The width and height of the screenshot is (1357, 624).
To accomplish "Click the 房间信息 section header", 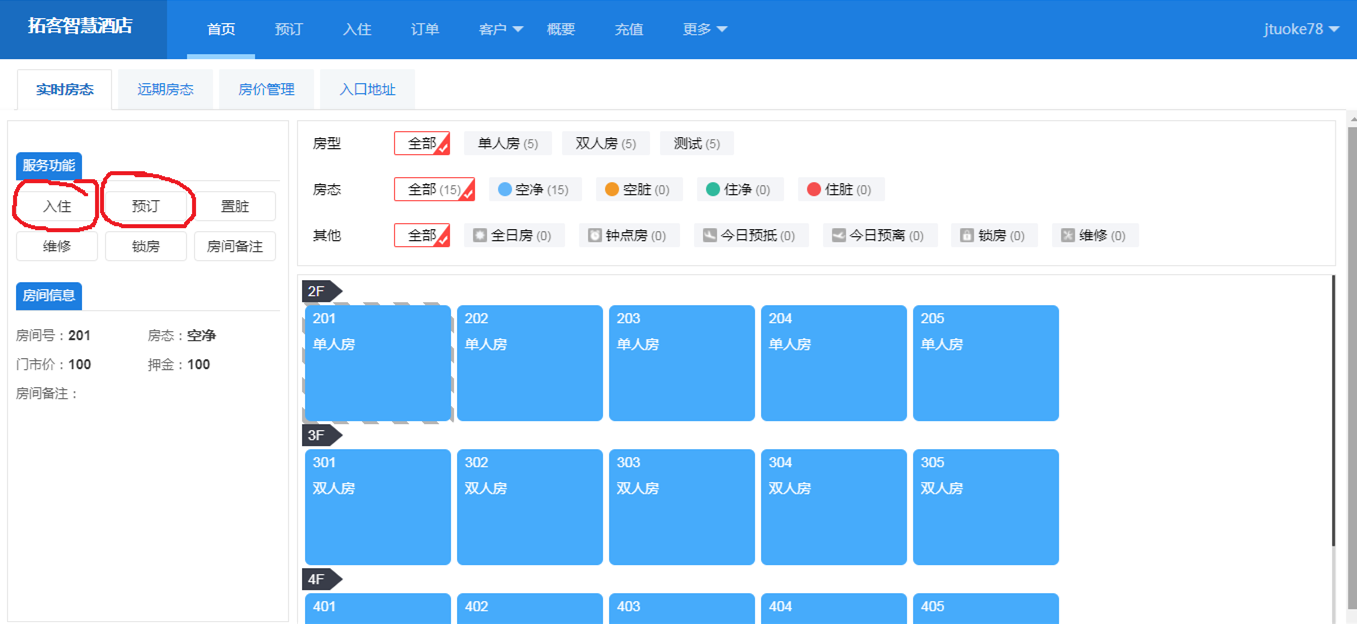I will click(49, 296).
